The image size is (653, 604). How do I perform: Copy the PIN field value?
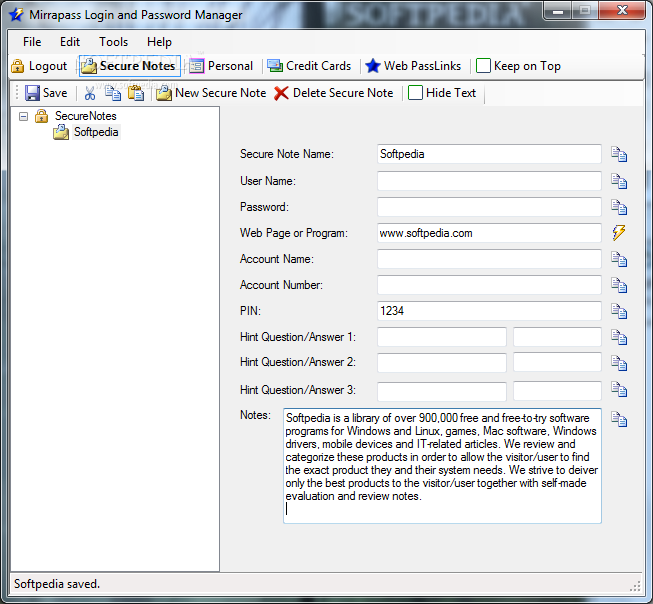(x=619, y=311)
